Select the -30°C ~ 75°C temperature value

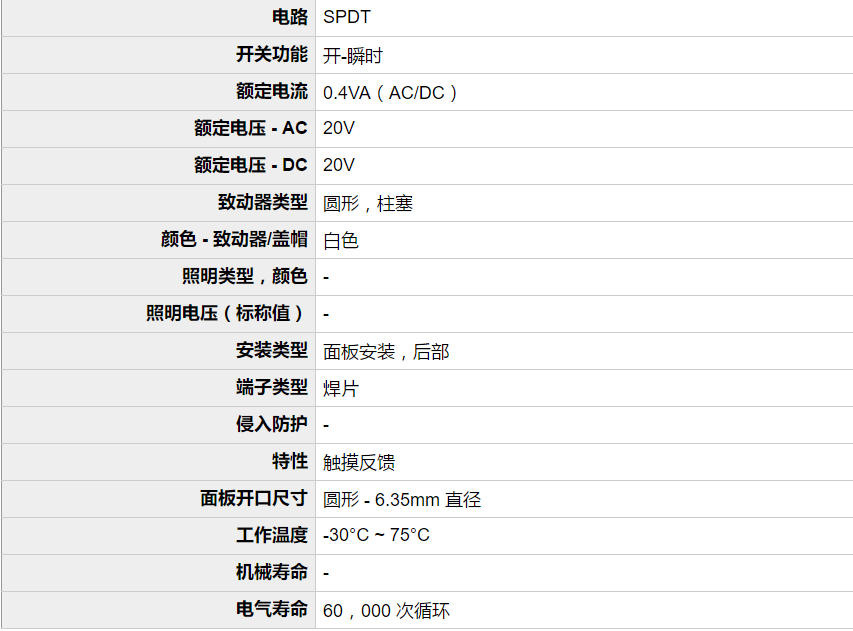376,535
